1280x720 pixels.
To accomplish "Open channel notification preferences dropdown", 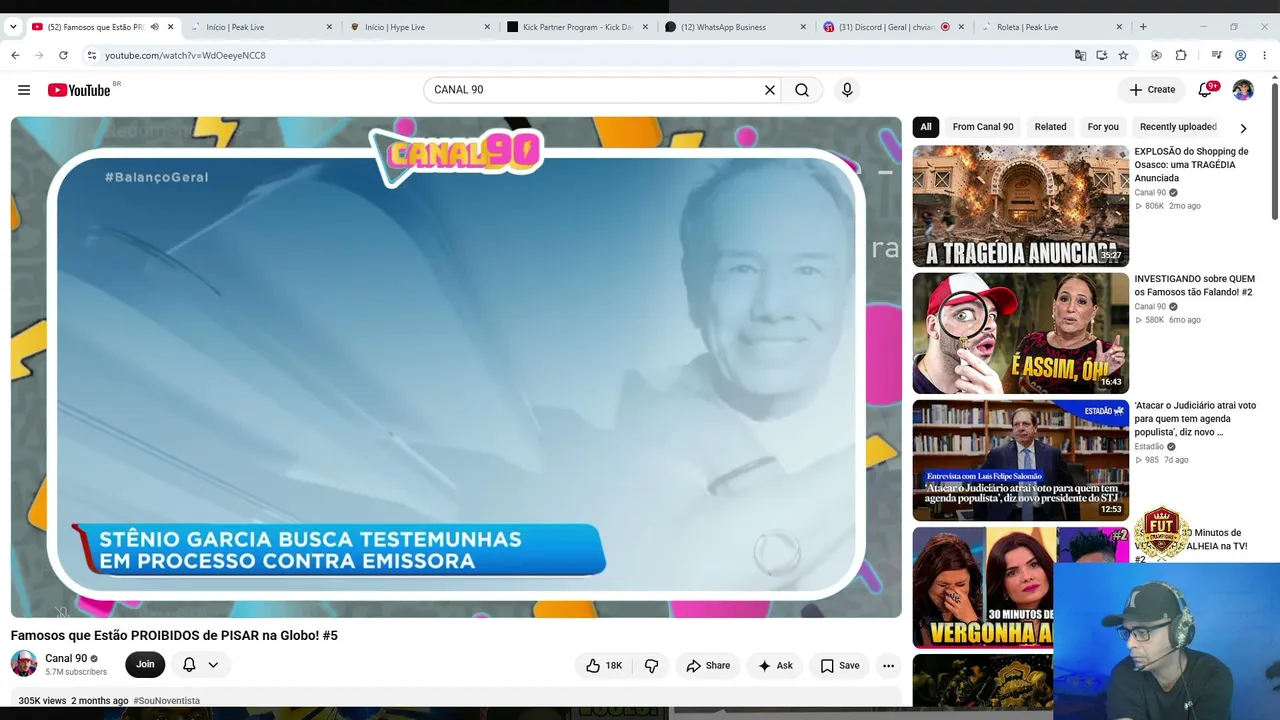I will pyautogui.click(x=201, y=664).
